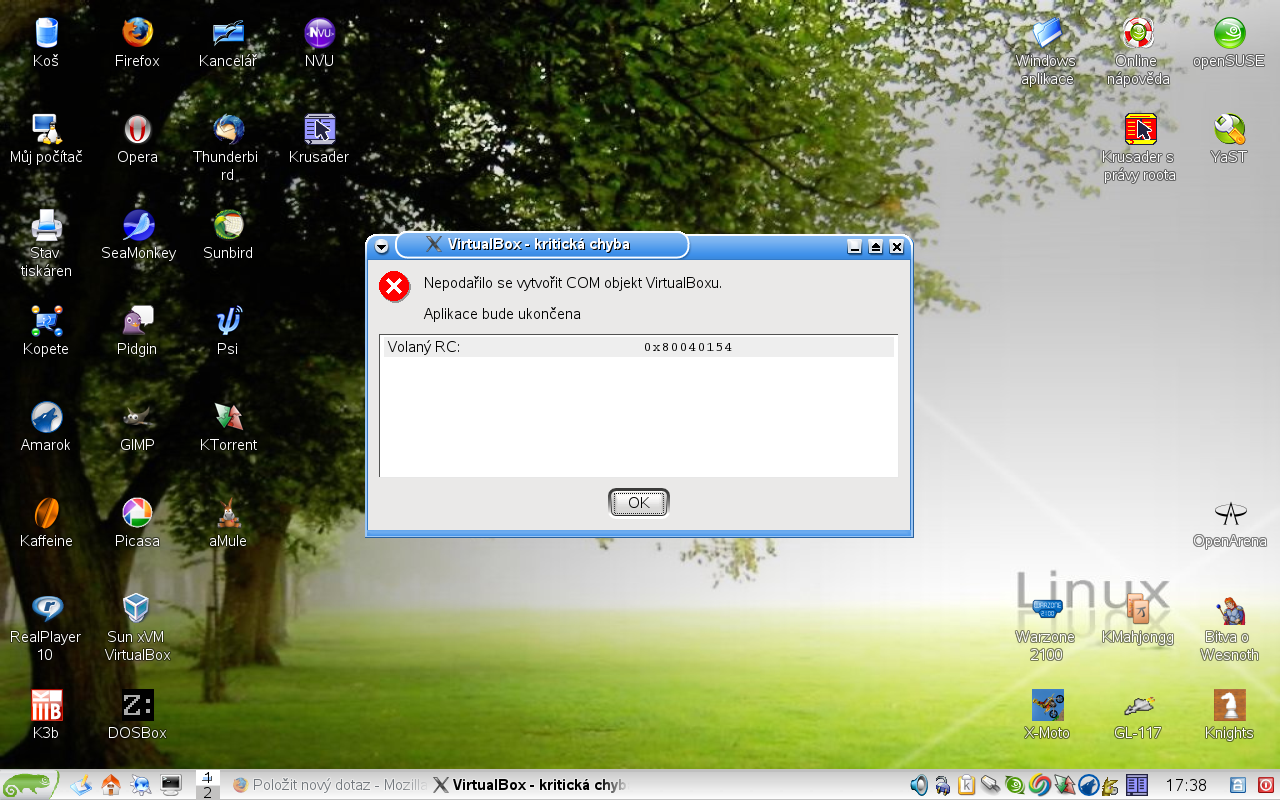Launch the OpenArena game icon
The image size is (1280, 800).
[1229, 523]
